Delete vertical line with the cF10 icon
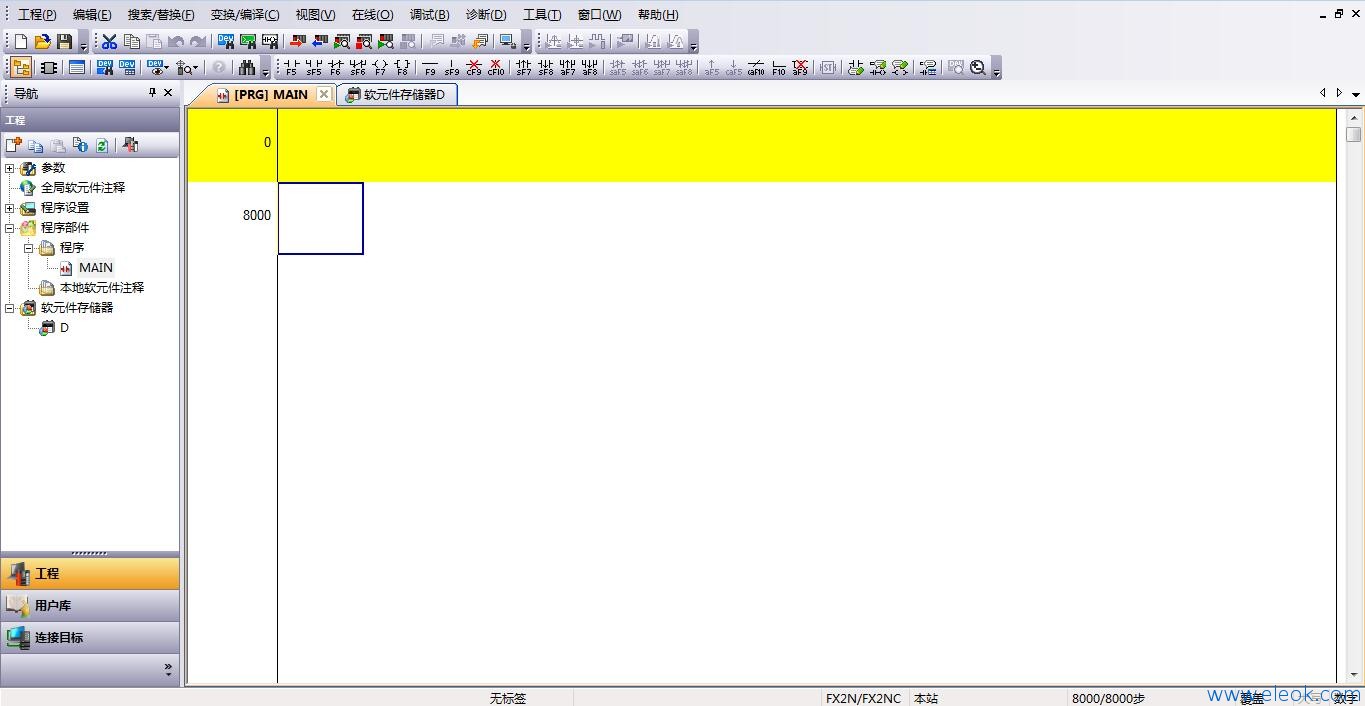 496,68
